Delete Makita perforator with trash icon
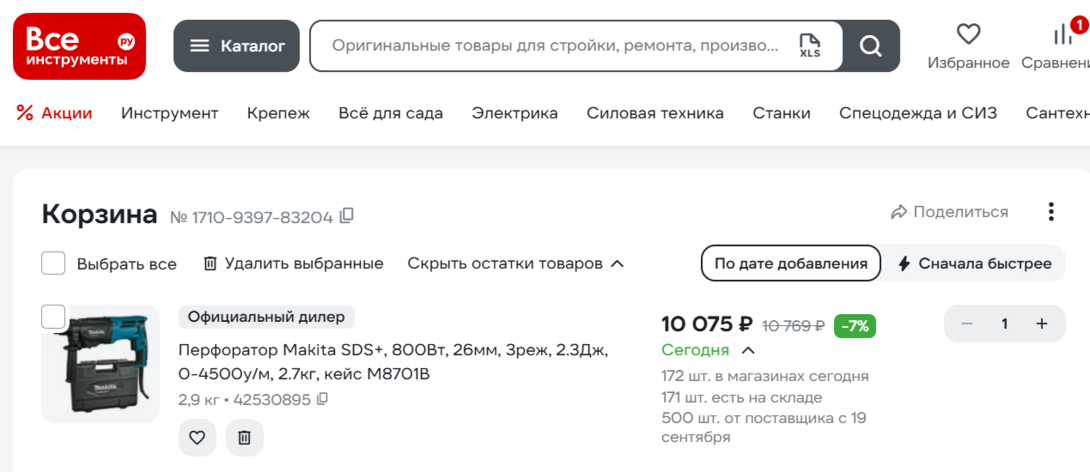 tap(244, 437)
